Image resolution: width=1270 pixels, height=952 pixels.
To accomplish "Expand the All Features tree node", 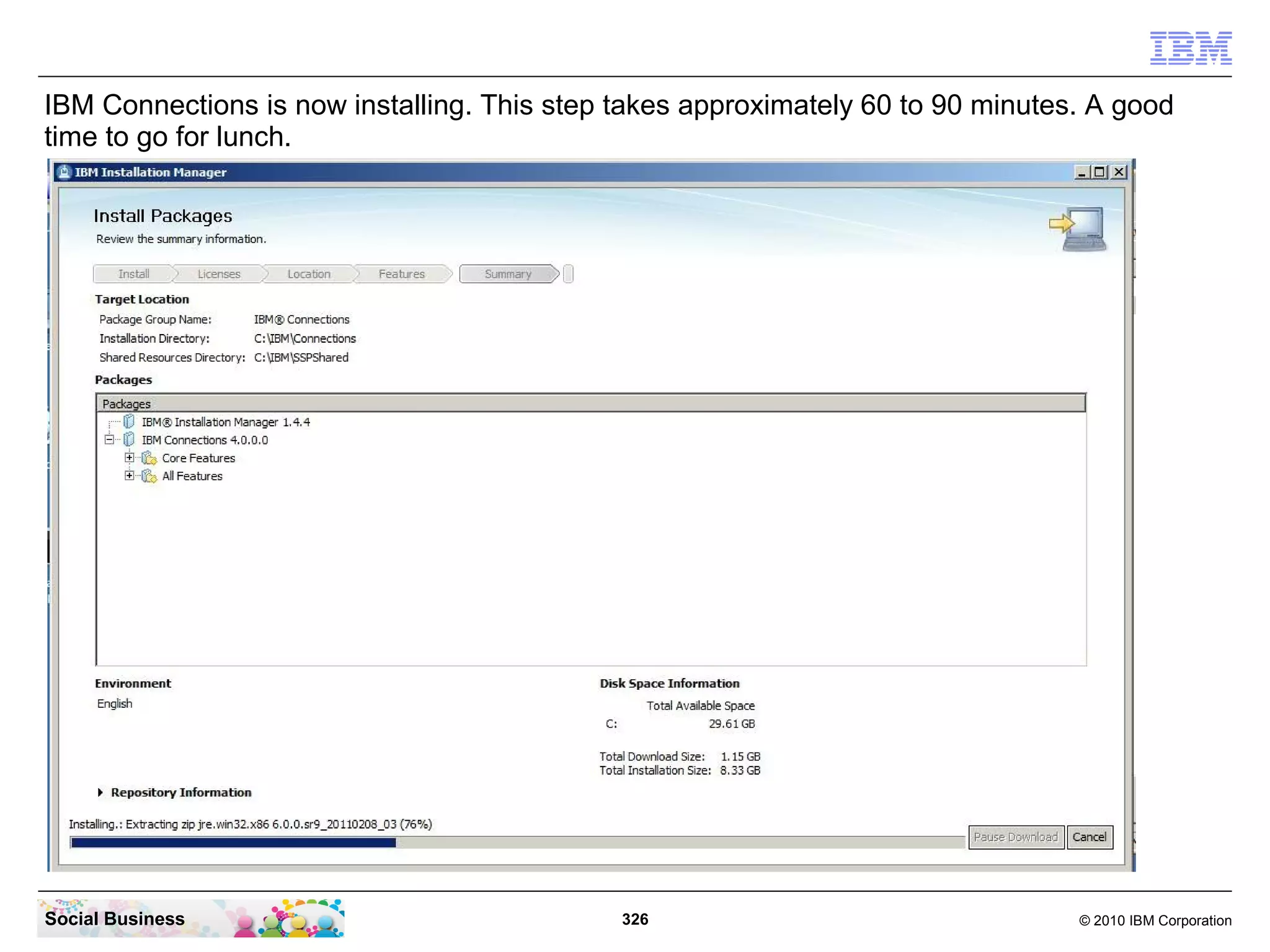I will pos(129,475).
